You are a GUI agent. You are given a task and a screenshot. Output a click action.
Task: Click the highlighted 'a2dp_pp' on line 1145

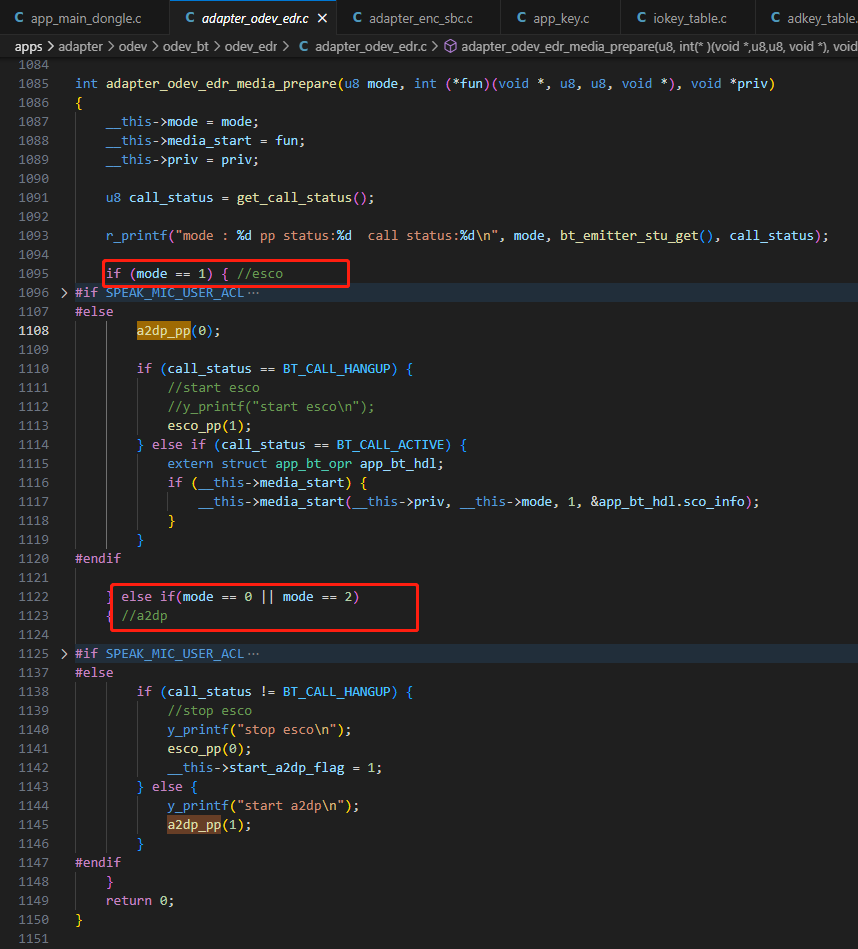pos(194,825)
